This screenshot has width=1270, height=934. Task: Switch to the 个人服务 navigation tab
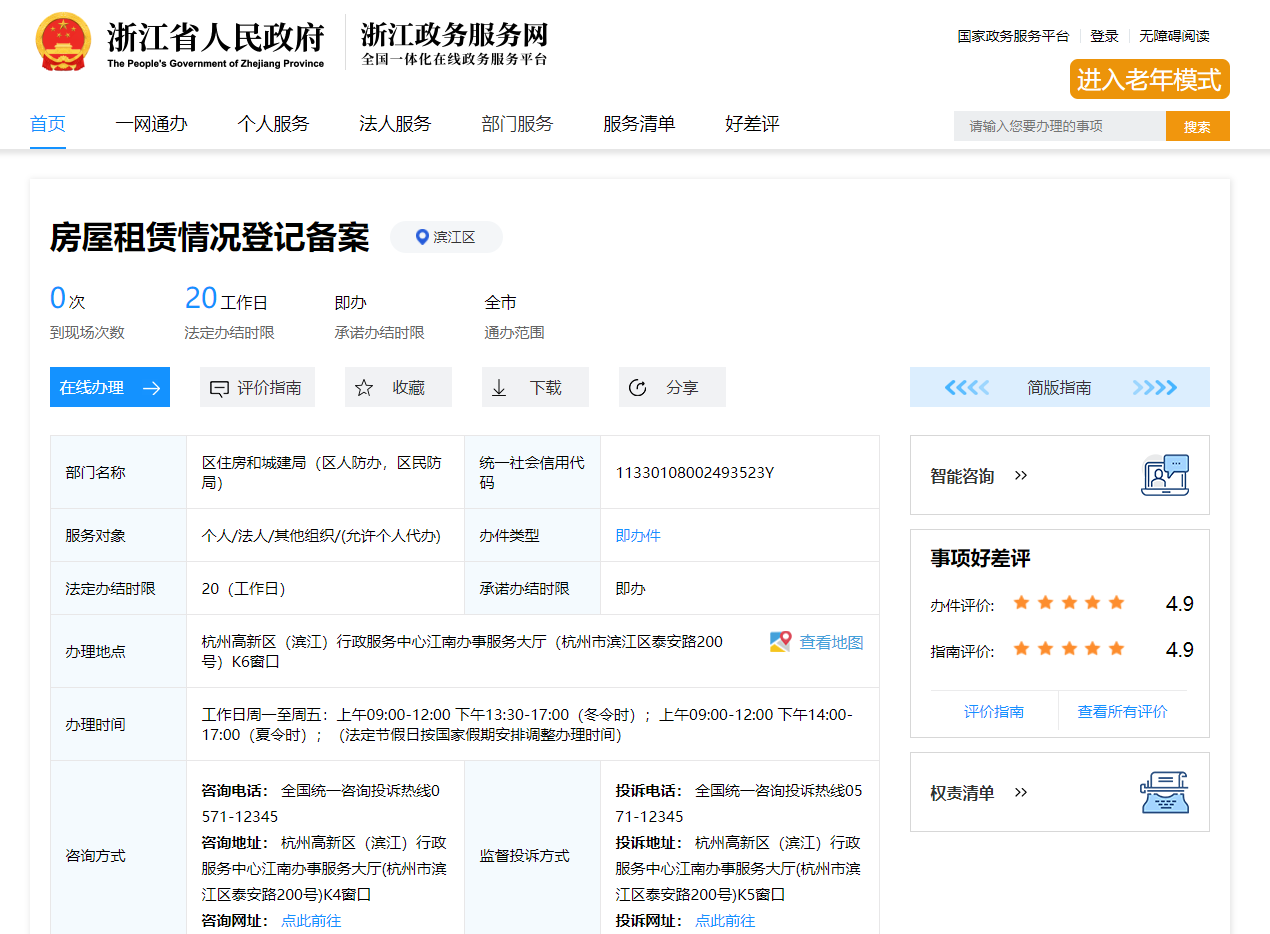coord(273,124)
